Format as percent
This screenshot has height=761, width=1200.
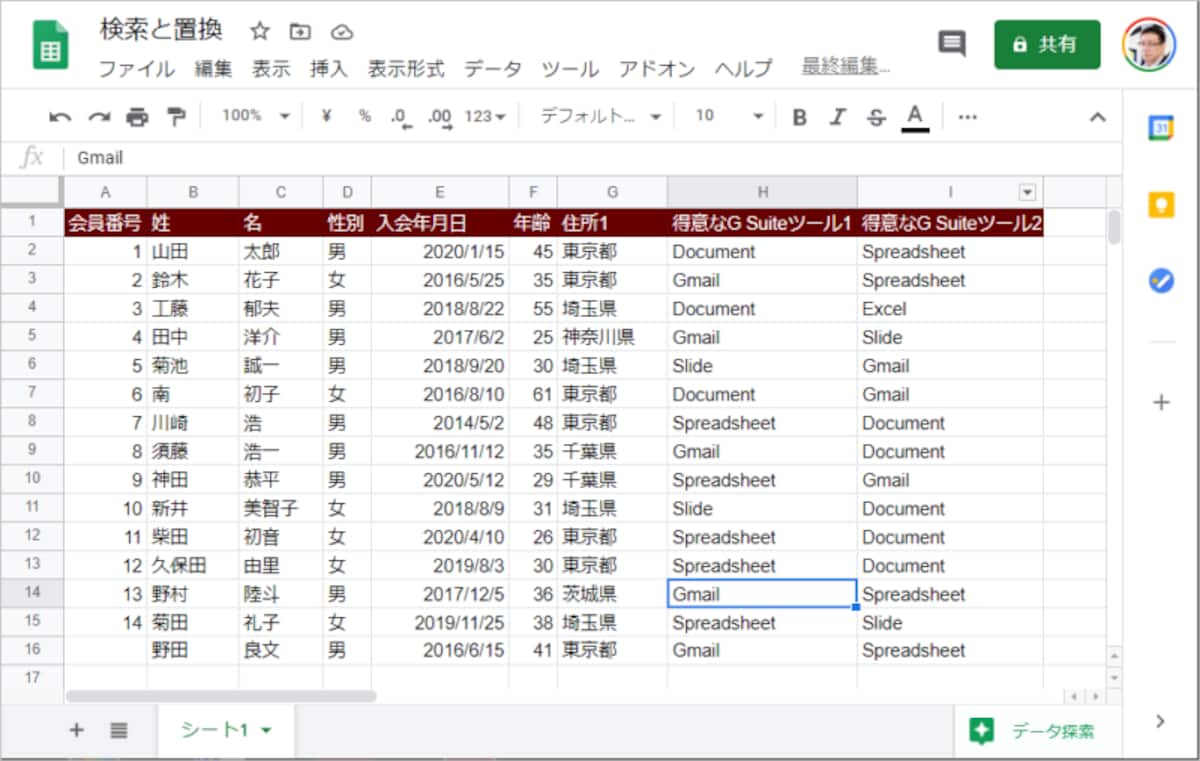(364, 116)
